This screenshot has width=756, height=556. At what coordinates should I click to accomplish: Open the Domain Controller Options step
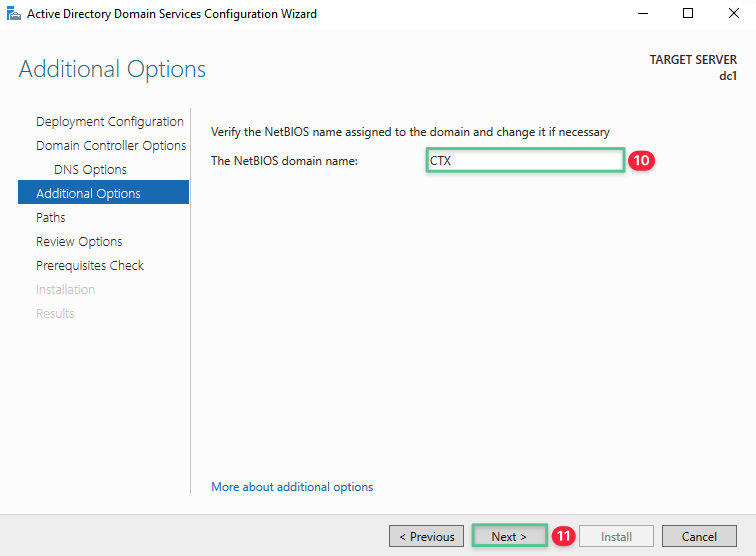[x=111, y=146]
